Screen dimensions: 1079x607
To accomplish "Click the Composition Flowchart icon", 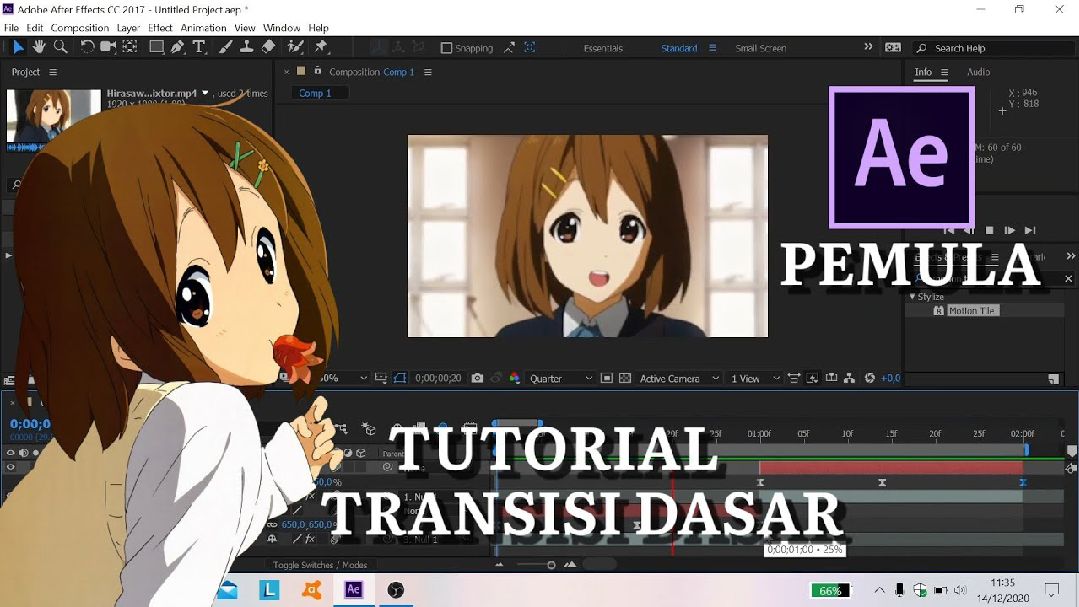I will (x=850, y=378).
